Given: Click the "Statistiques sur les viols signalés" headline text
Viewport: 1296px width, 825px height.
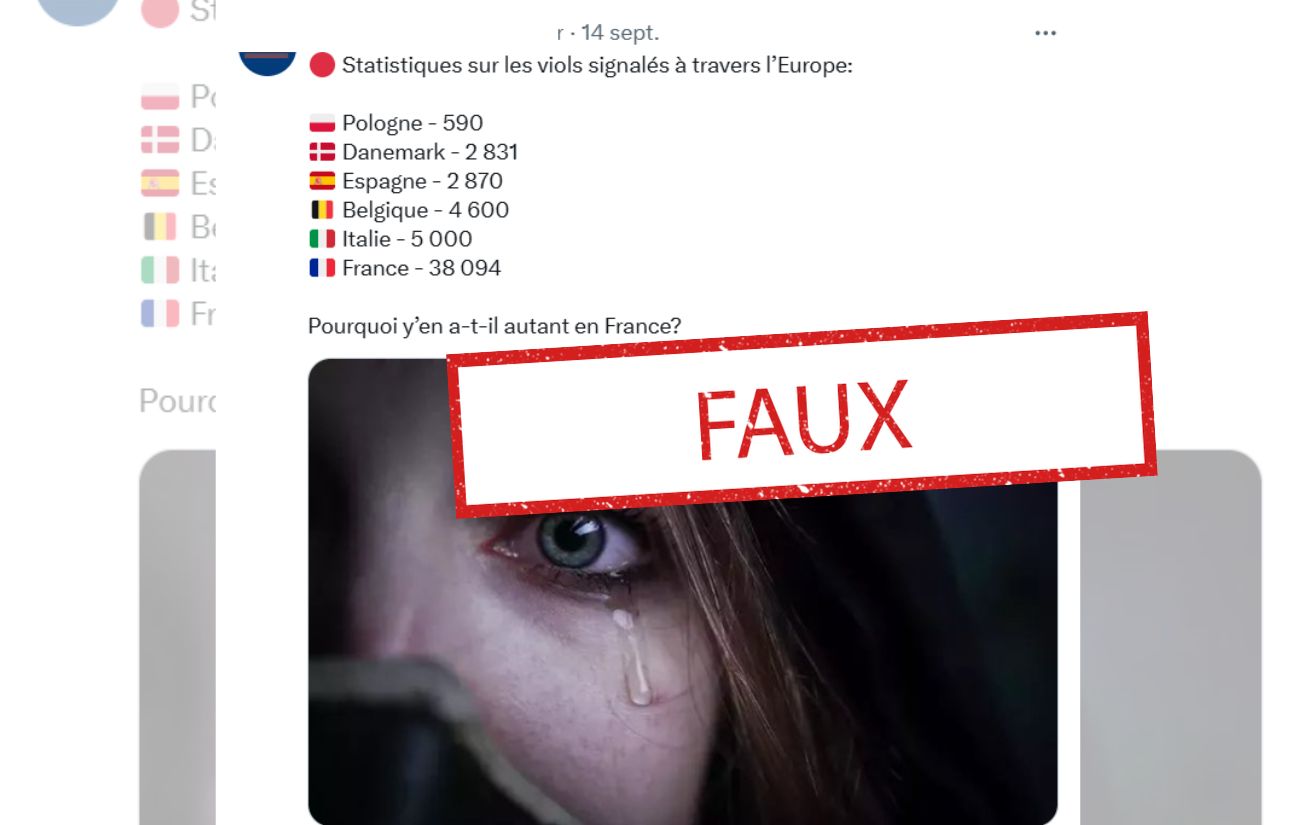Looking at the screenshot, I should (597, 66).
